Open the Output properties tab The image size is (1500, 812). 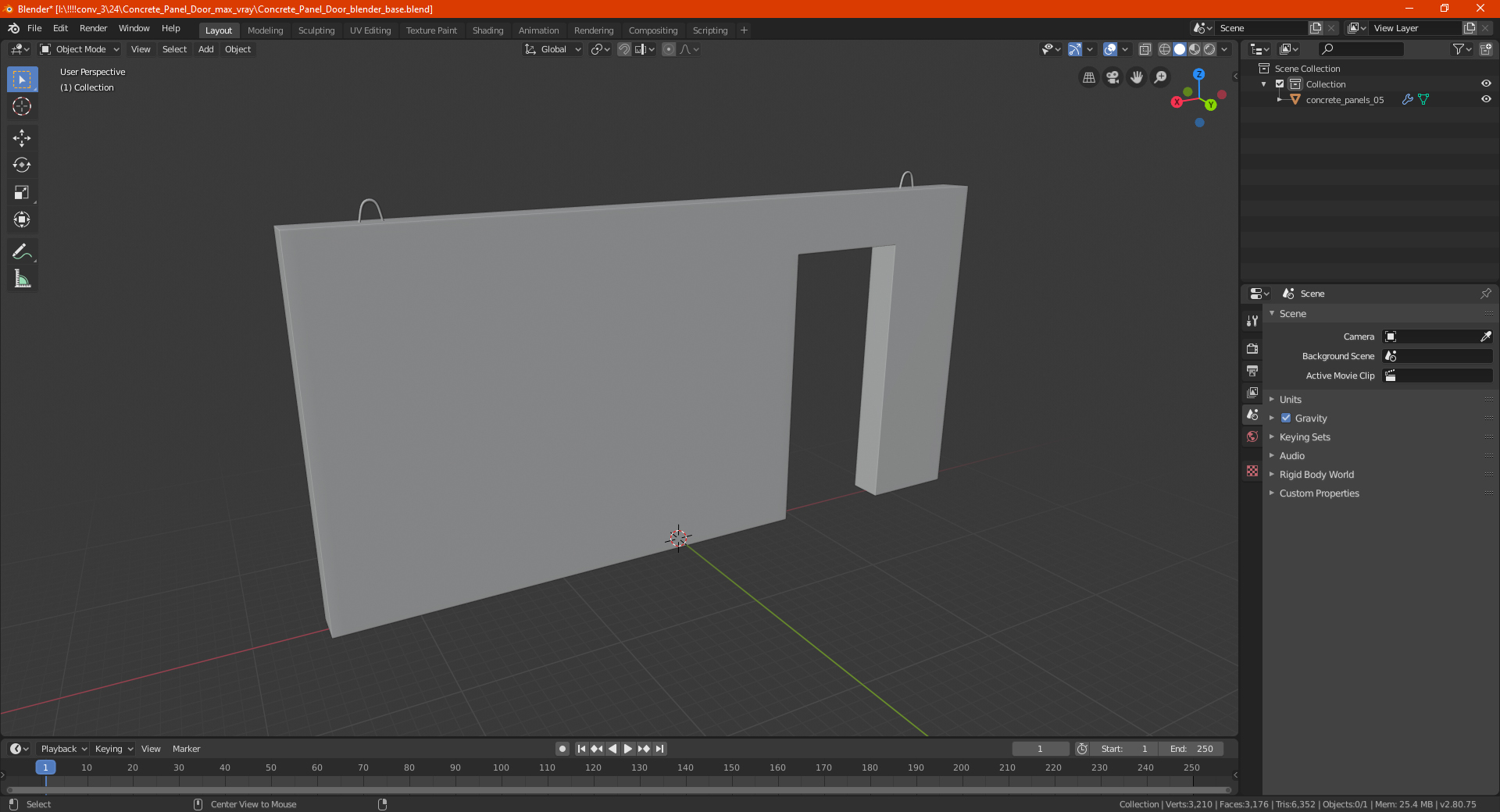coord(1252,370)
